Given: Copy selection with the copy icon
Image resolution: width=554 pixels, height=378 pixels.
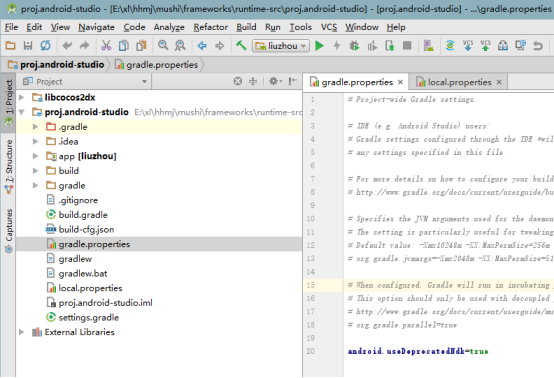Looking at the screenshot, I should [123, 46].
